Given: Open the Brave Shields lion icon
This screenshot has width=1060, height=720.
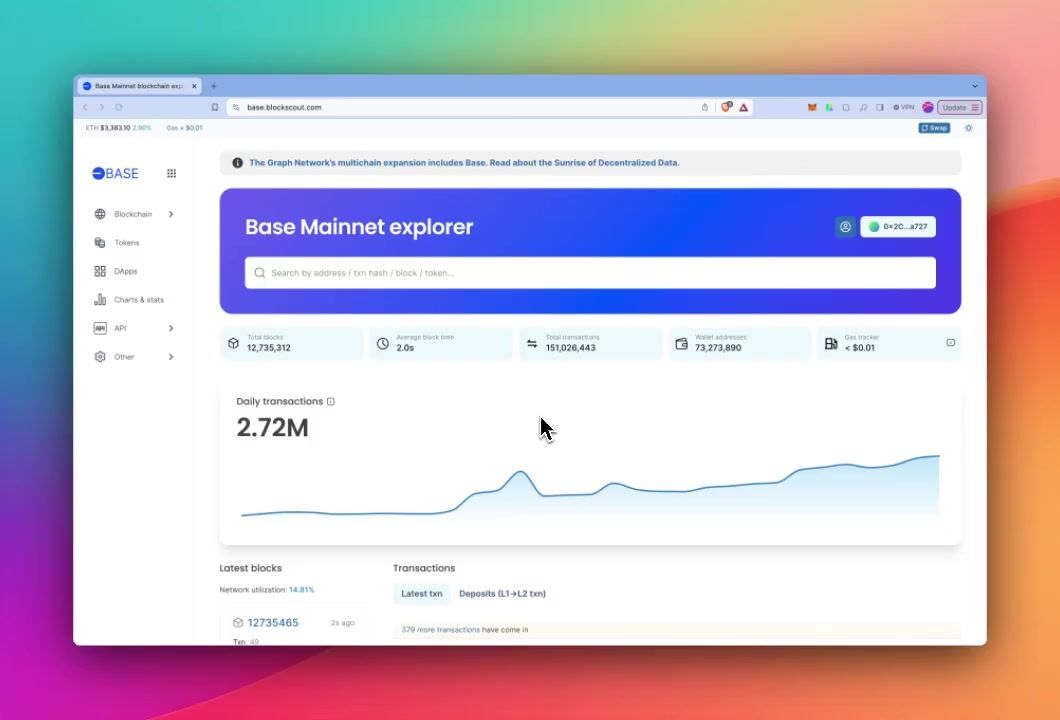Looking at the screenshot, I should (727, 107).
